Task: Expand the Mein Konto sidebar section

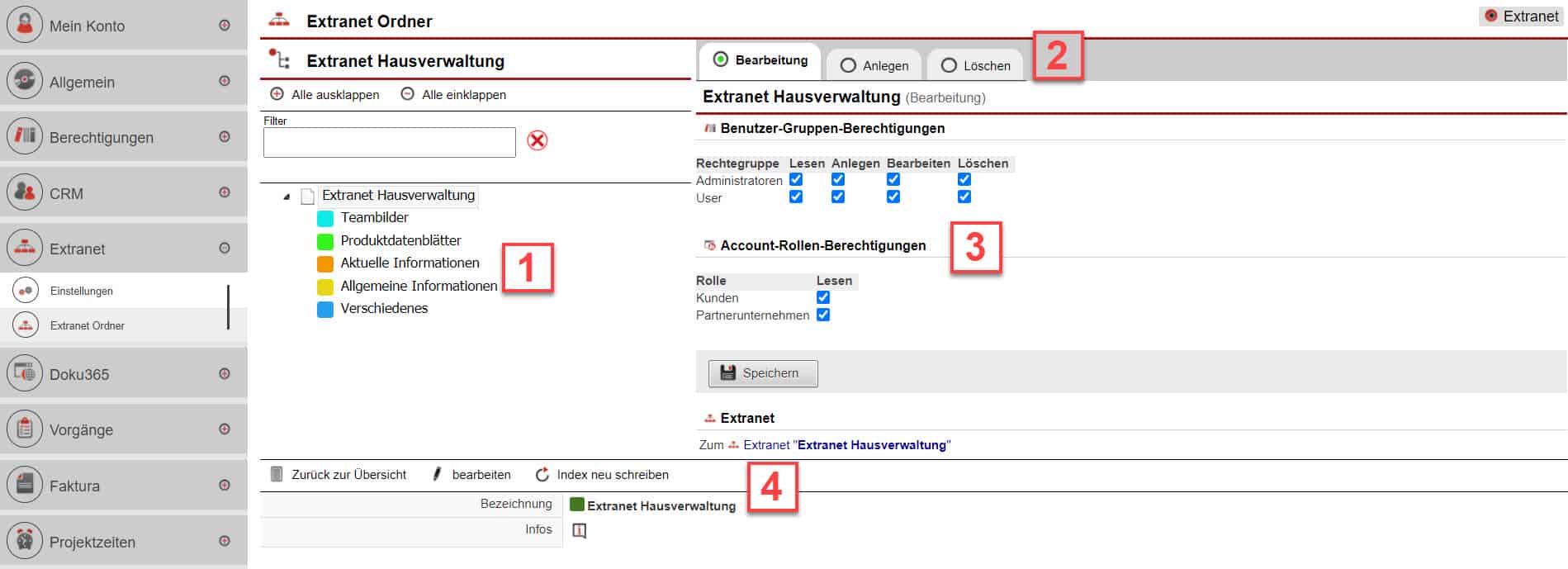Action: pos(224,26)
